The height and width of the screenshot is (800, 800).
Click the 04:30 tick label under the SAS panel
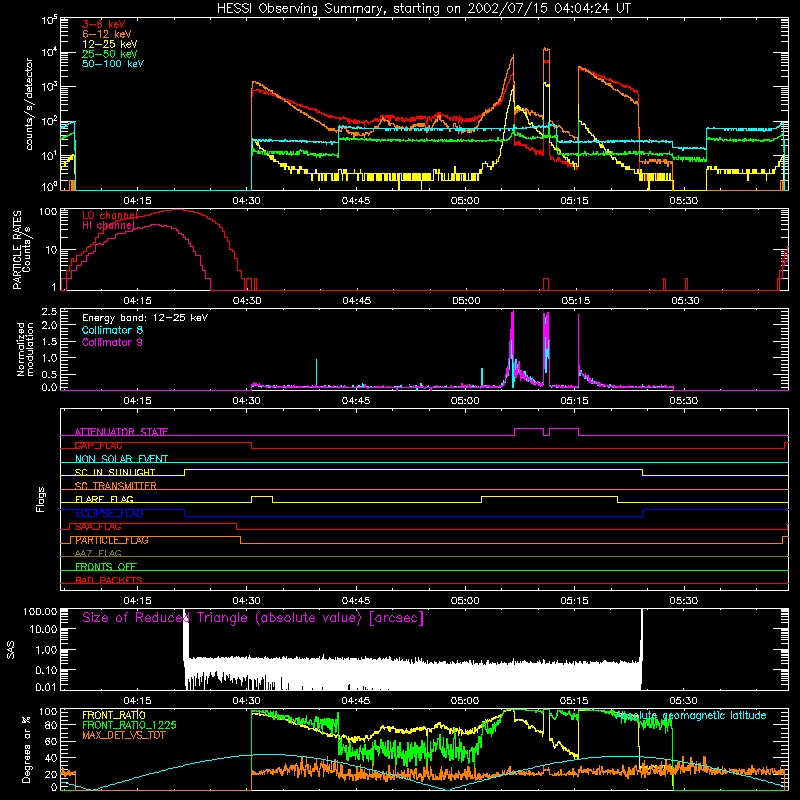pyautogui.click(x=246, y=701)
